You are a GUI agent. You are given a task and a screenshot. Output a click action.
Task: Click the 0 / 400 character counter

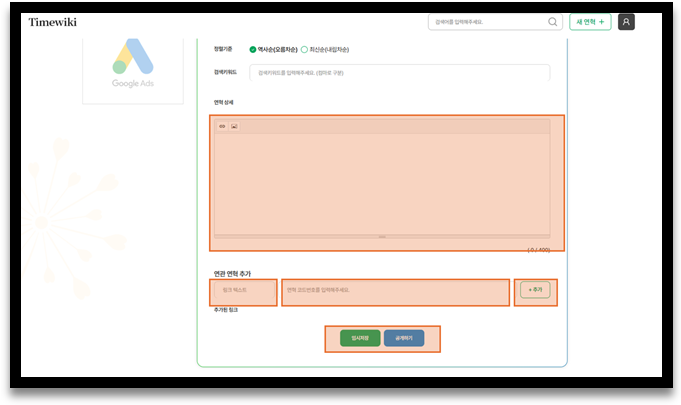[538, 249]
